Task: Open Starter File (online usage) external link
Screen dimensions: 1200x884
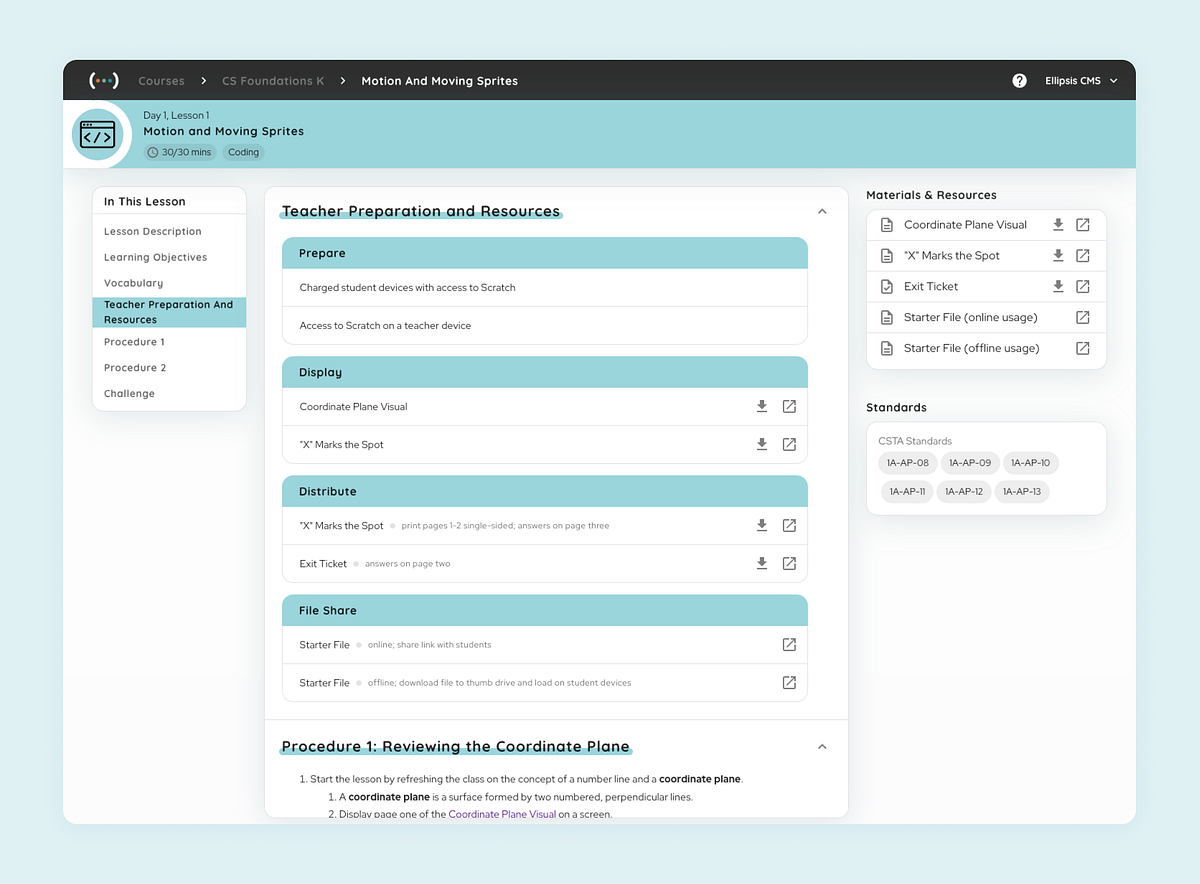Action: click(x=1083, y=318)
